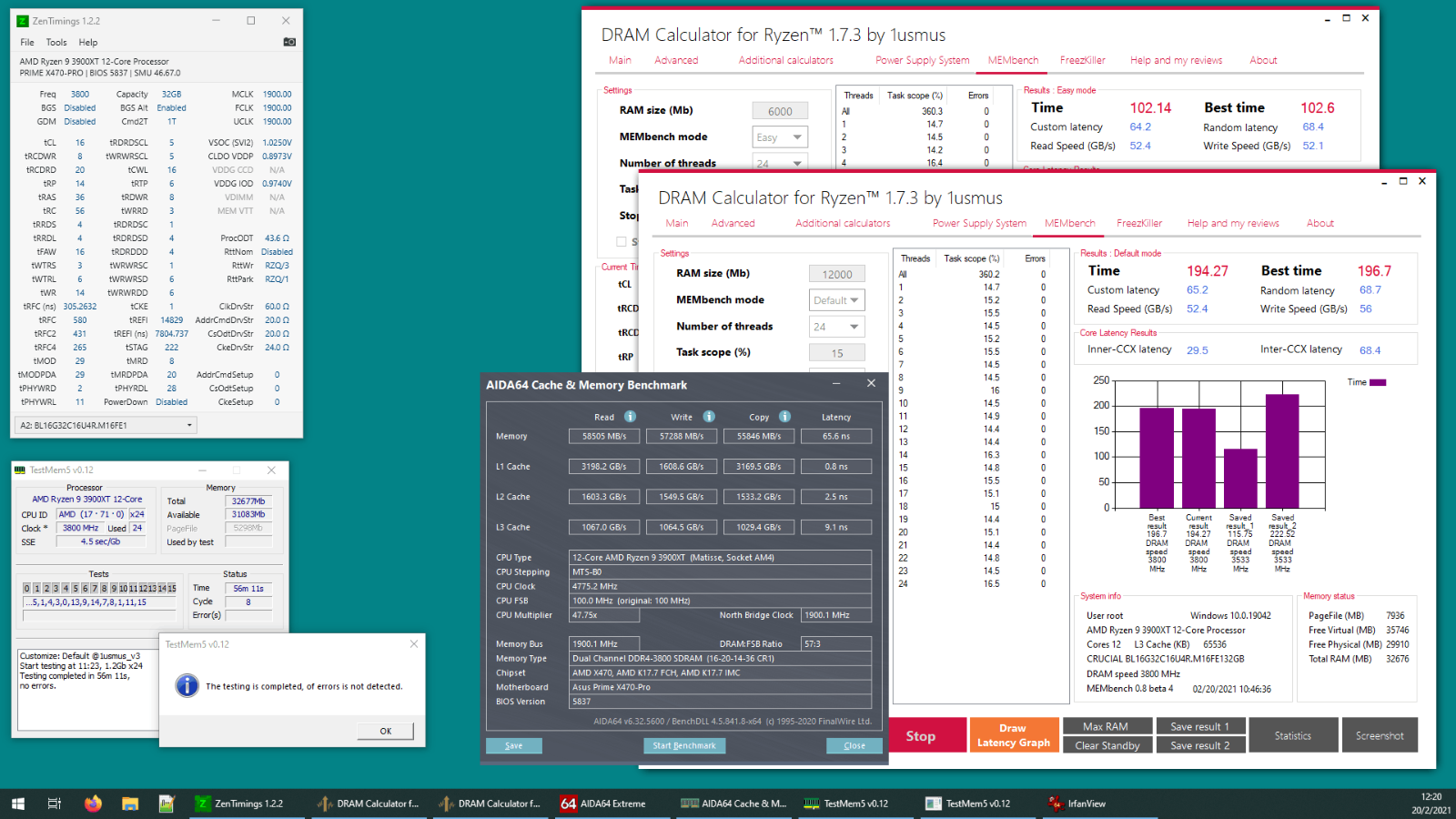Open Additional calculators tab in front DRAM Calculator
Image resolution: width=1456 pixels, height=819 pixels.
pos(843,223)
